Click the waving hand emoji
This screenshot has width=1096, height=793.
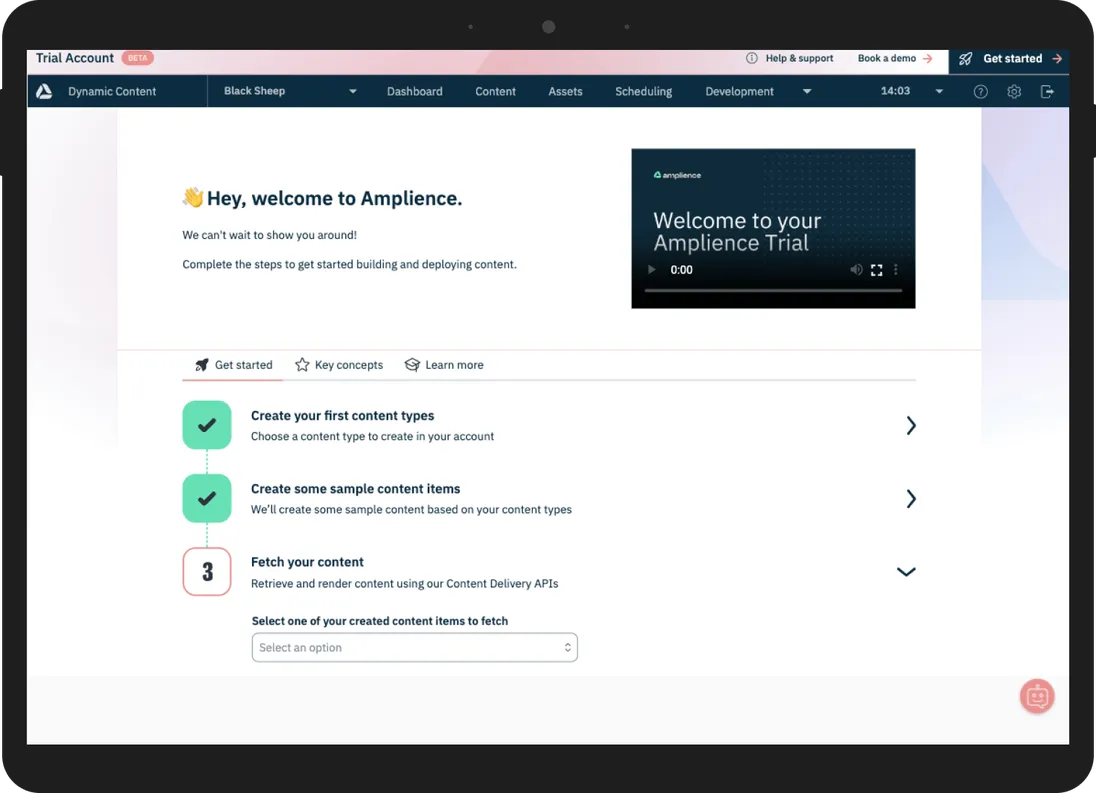(193, 198)
